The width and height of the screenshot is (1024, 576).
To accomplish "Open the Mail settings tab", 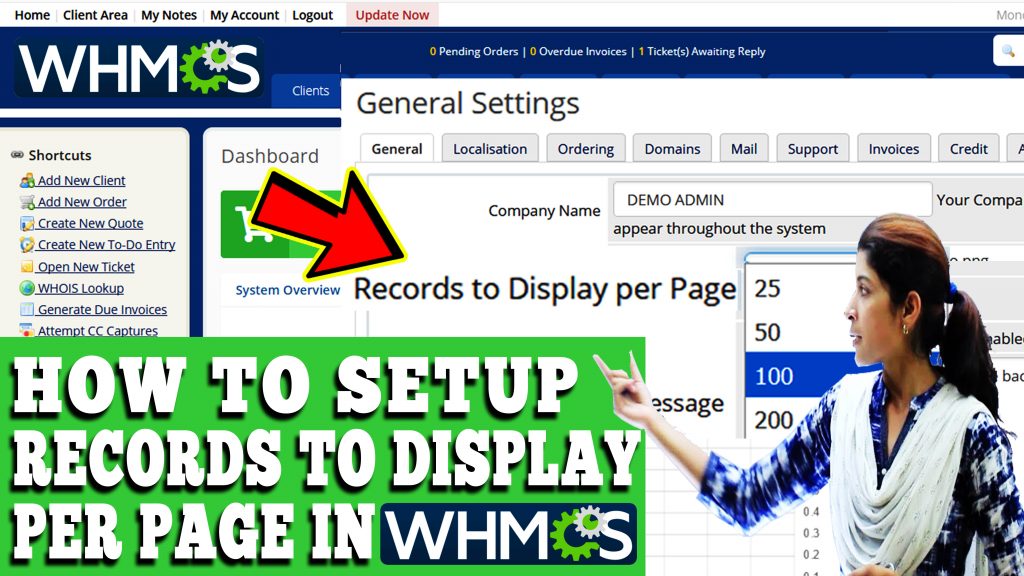I will pos(743,148).
